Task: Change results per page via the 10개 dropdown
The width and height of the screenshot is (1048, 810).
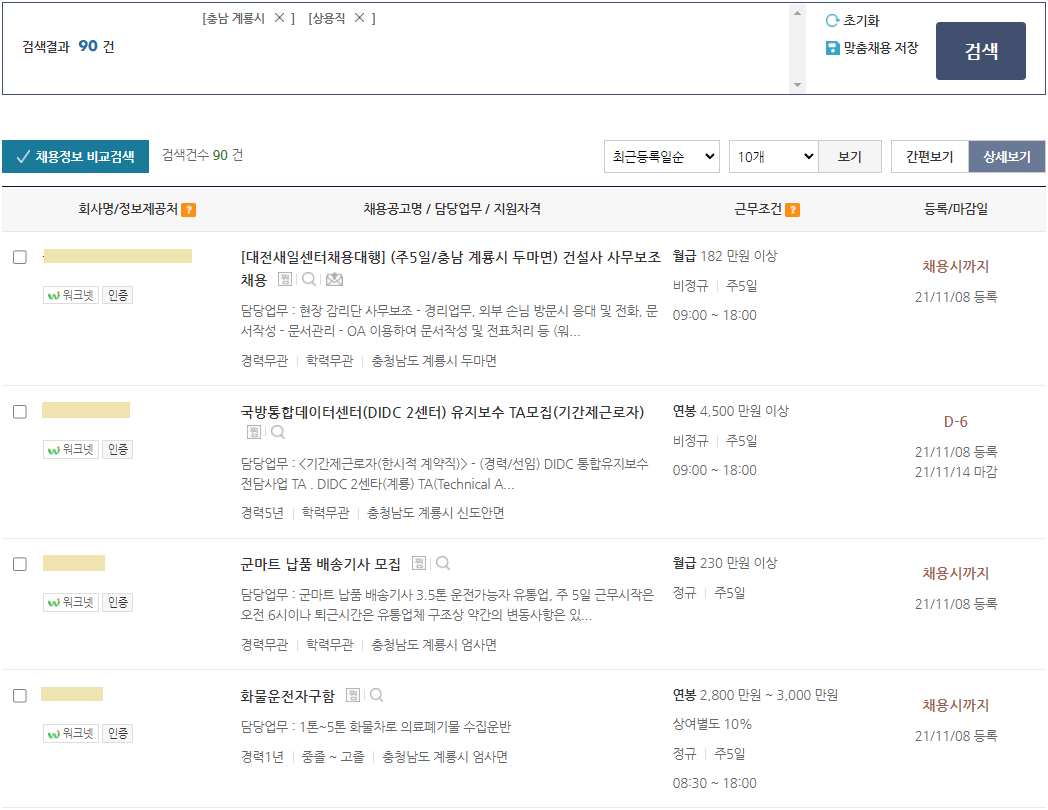Action: click(775, 157)
